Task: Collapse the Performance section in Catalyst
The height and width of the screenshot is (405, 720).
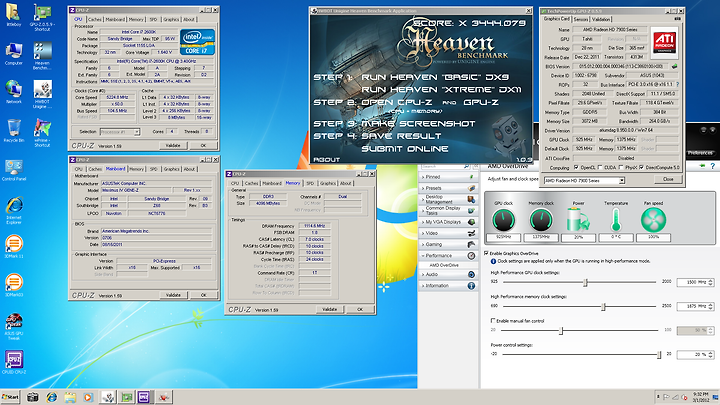Action: tap(448, 255)
